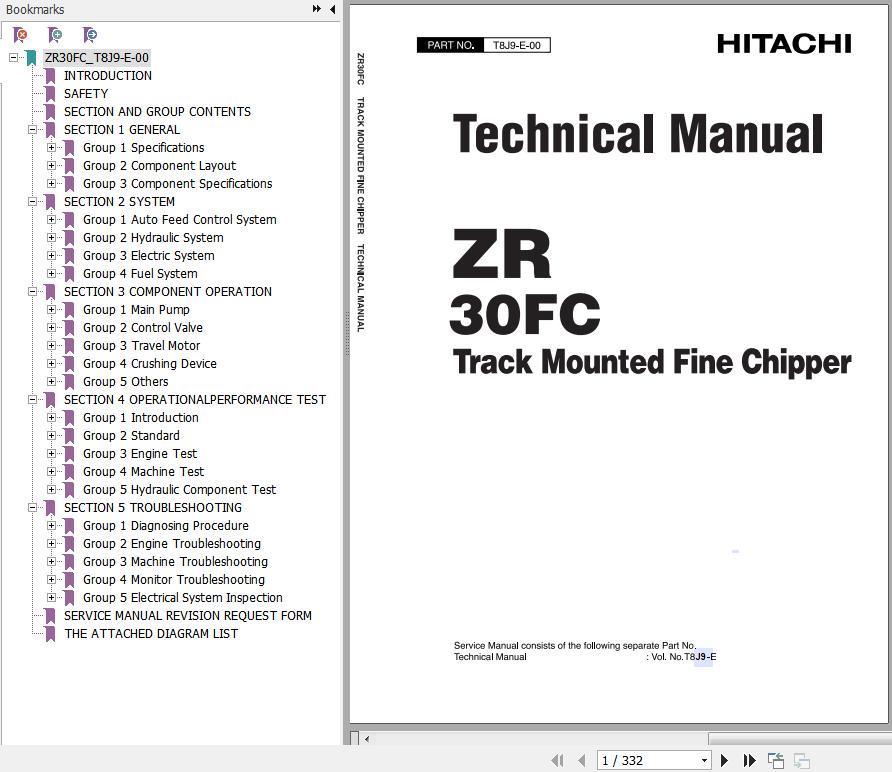Open Group 5 Others bookmark
Viewport: 892px width, 772px height.
[x=126, y=382]
